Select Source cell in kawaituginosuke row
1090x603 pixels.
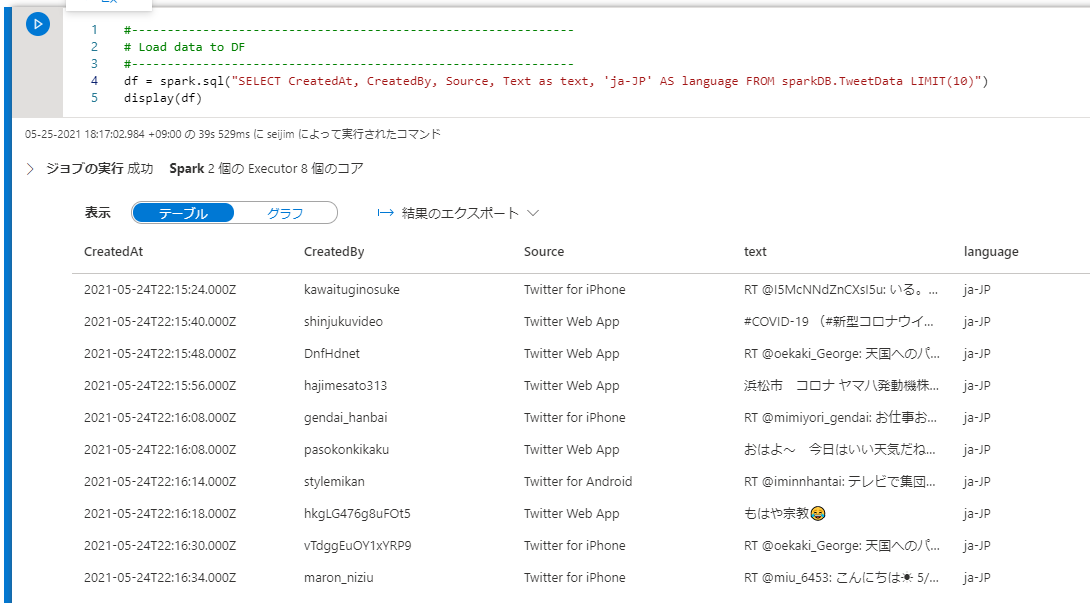(574, 289)
